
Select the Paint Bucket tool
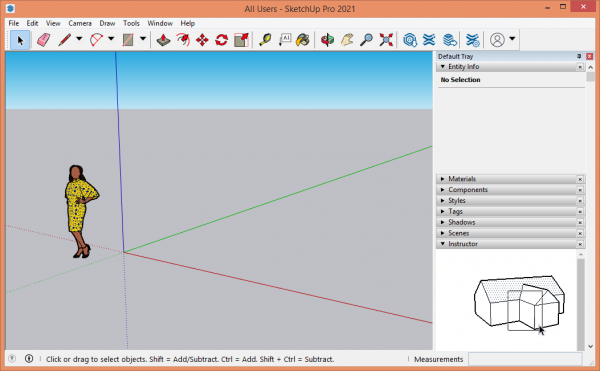pos(303,40)
